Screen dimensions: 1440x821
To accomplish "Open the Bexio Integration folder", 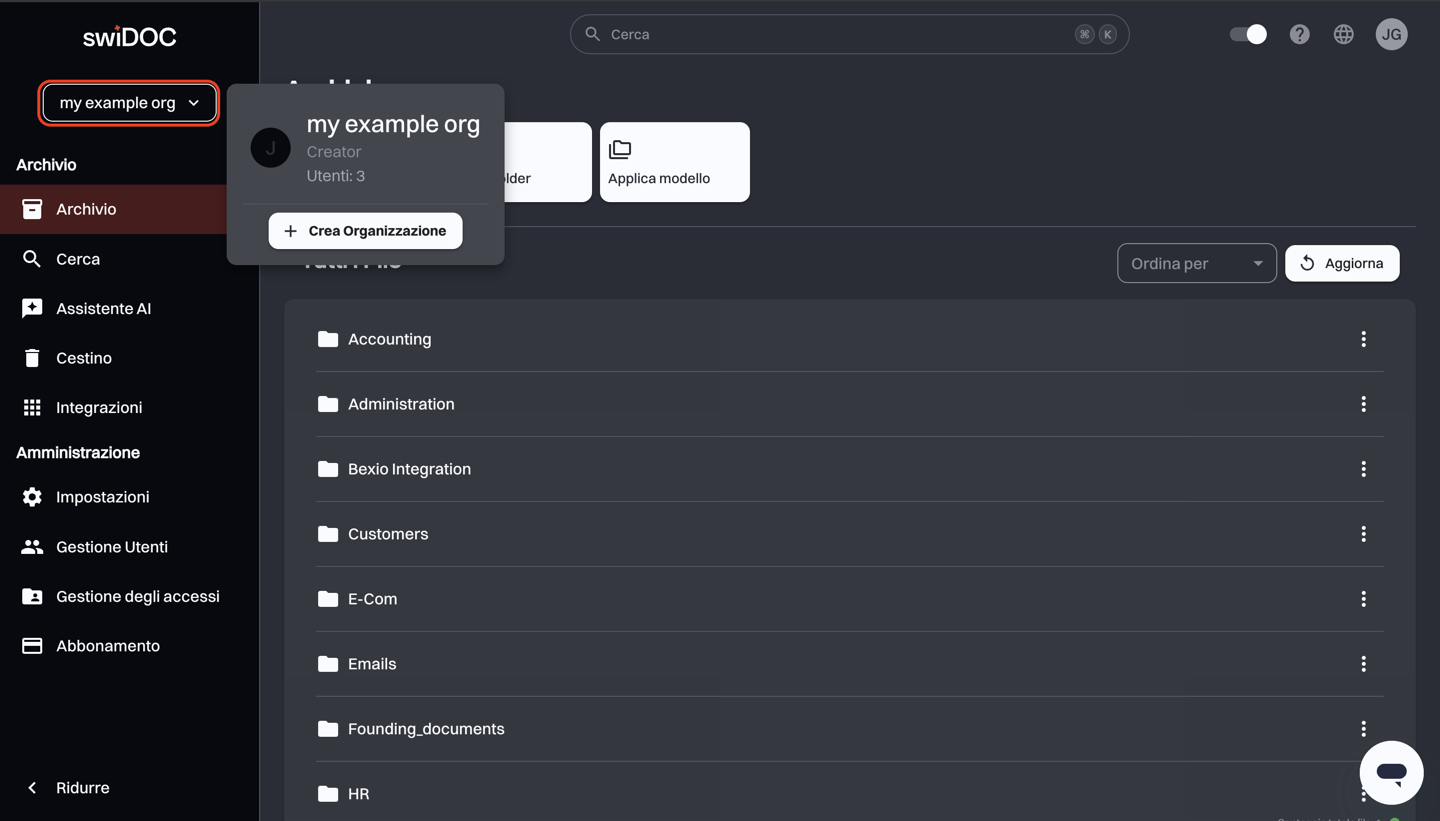I will [x=850, y=469].
